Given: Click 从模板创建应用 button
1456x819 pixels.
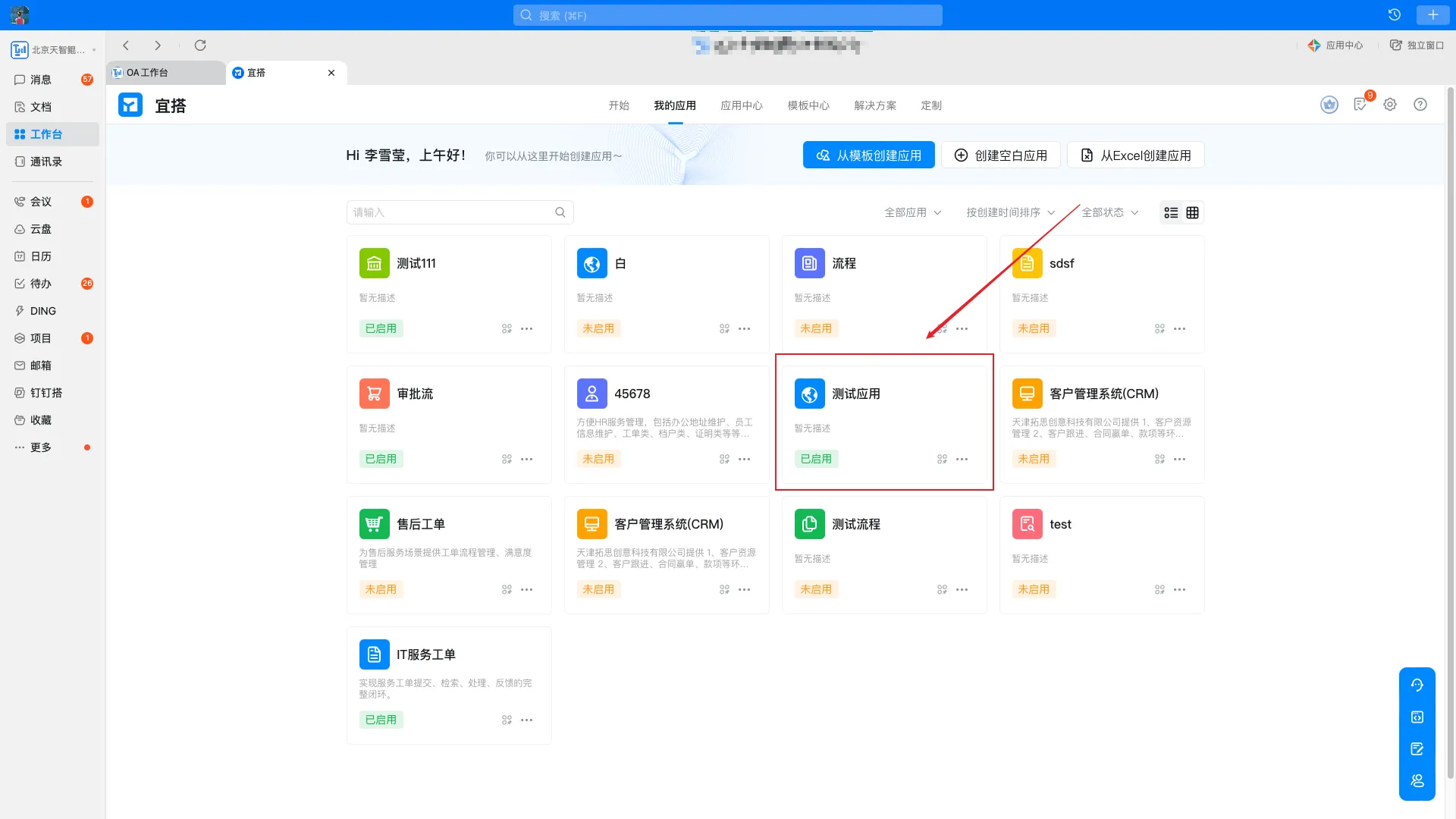Looking at the screenshot, I should tap(868, 155).
